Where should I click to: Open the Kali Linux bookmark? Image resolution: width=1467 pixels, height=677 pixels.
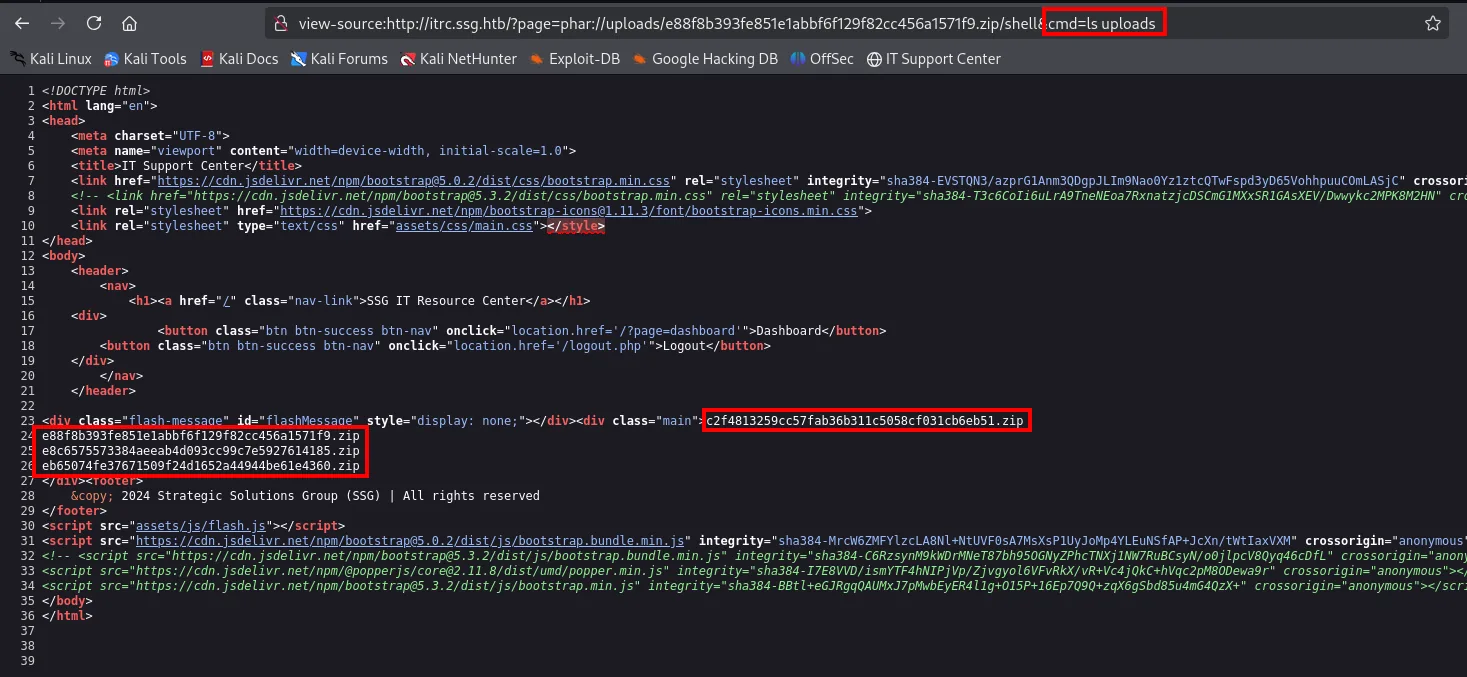click(x=51, y=59)
